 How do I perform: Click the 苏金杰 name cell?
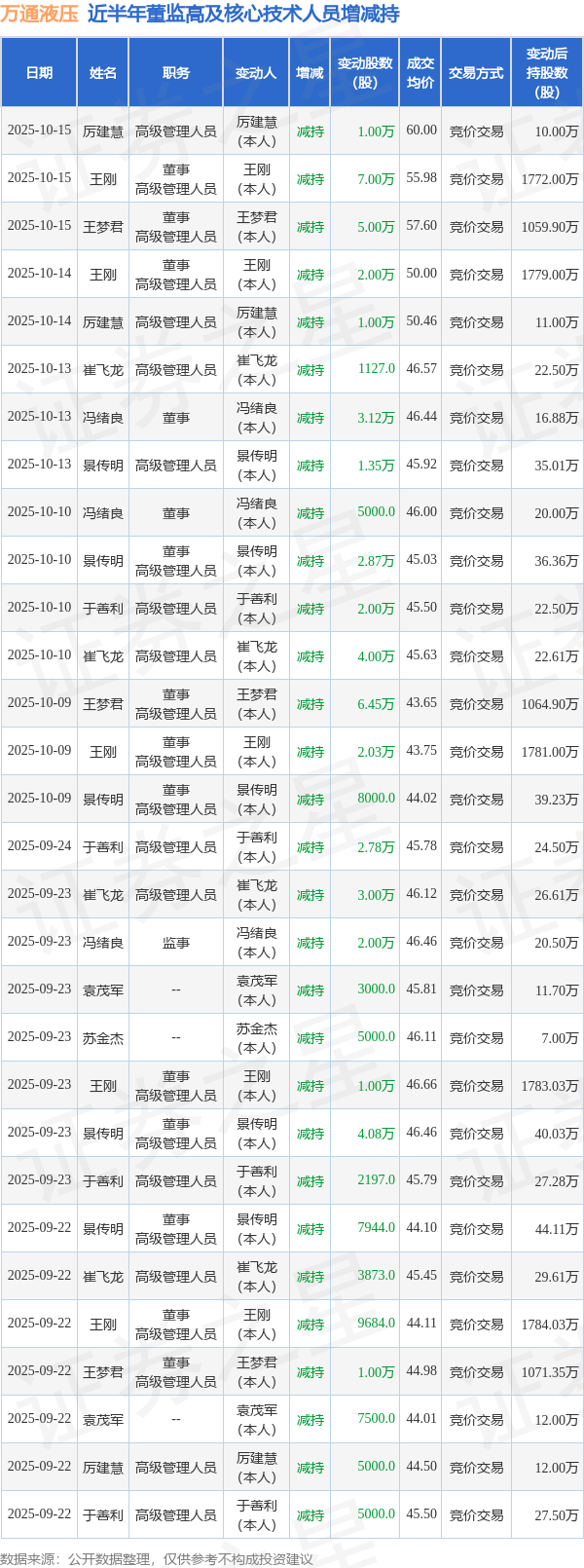tap(102, 1038)
